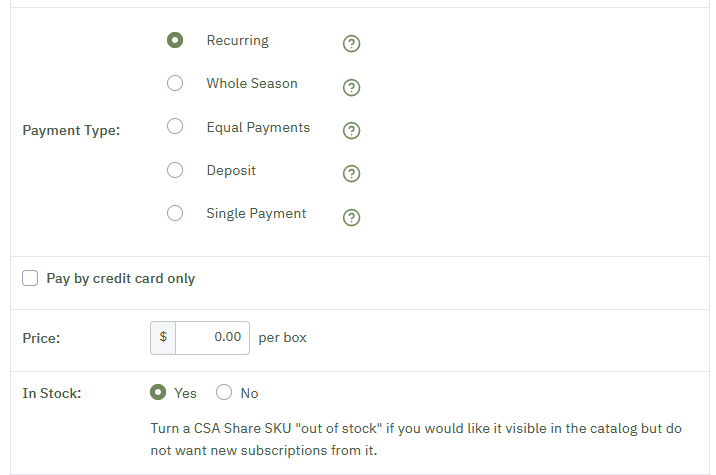Viewport: 716px width, 475px height.
Task: Click the 'Payment Type:' field label
Action: pyautogui.click(x=71, y=131)
